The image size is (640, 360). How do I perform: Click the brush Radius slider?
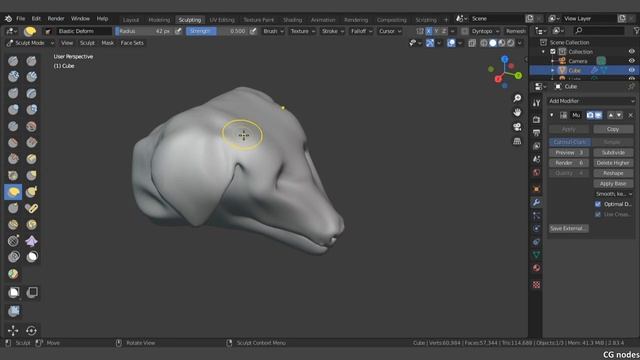click(x=144, y=31)
